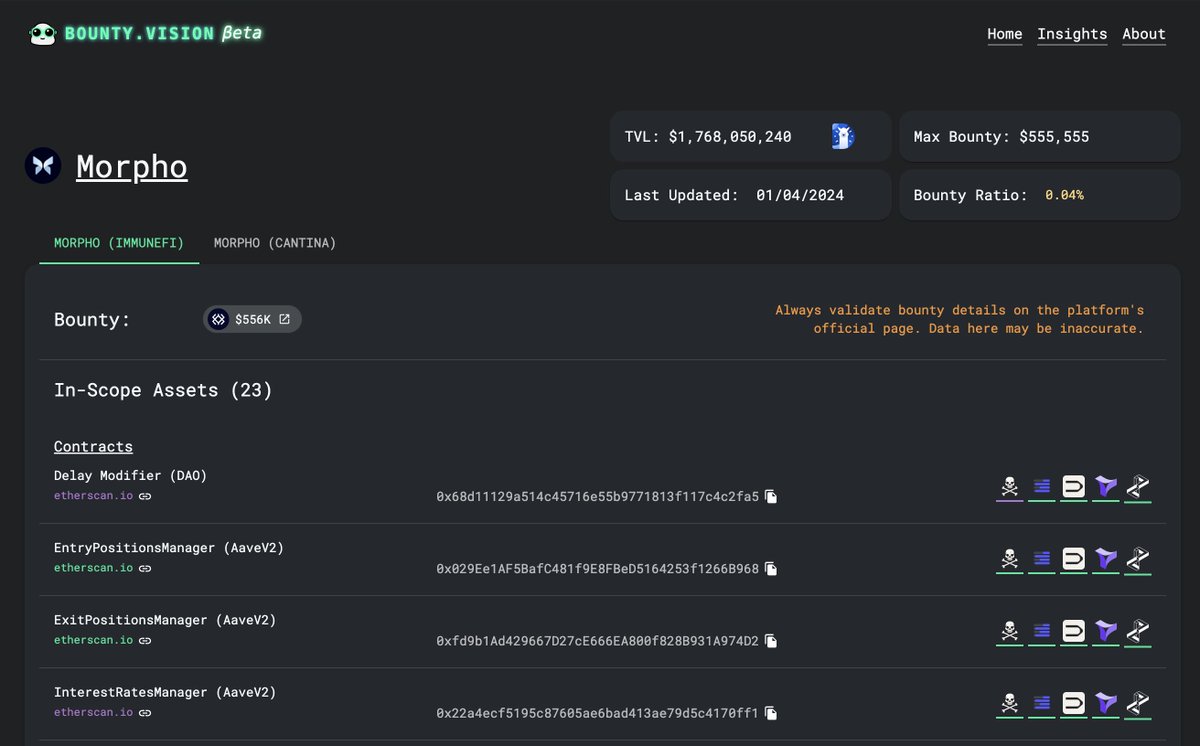Click the skull icon for Delay Modifier (DAO)
The height and width of the screenshot is (746, 1200).
coord(1010,487)
